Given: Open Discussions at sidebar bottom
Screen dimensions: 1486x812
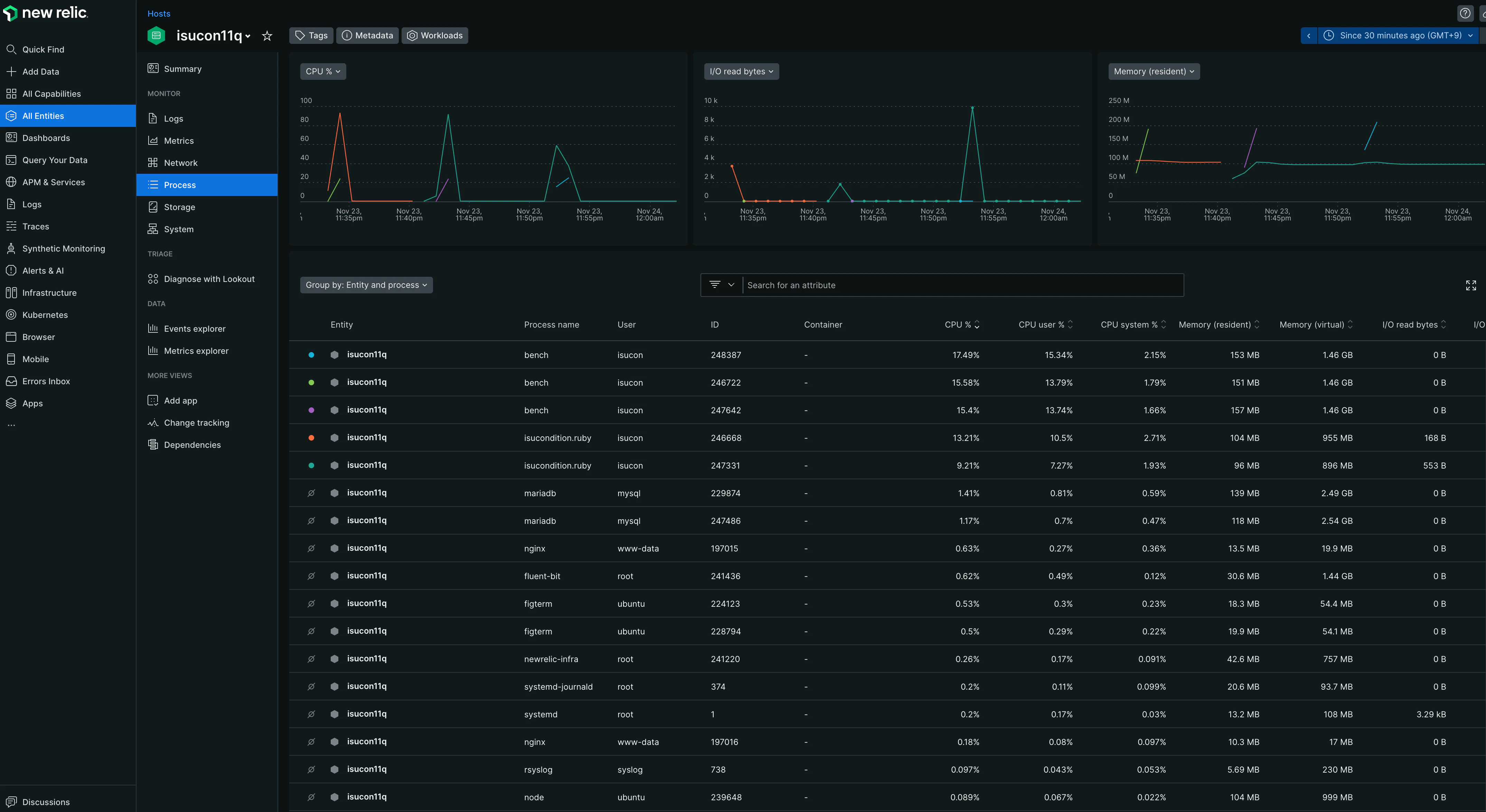Looking at the screenshot, I should click(x=46, y=802).
